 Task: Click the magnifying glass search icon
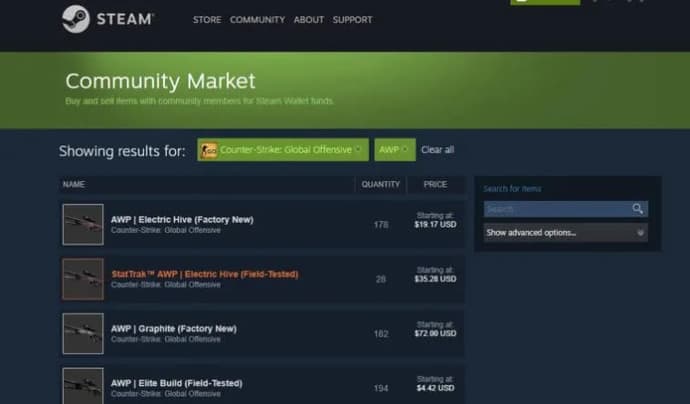pyautogui.click(x=638, y=209)
